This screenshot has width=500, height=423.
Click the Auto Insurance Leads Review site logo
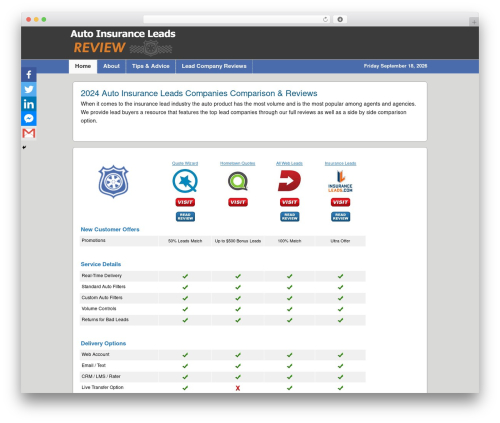[123, 42]
